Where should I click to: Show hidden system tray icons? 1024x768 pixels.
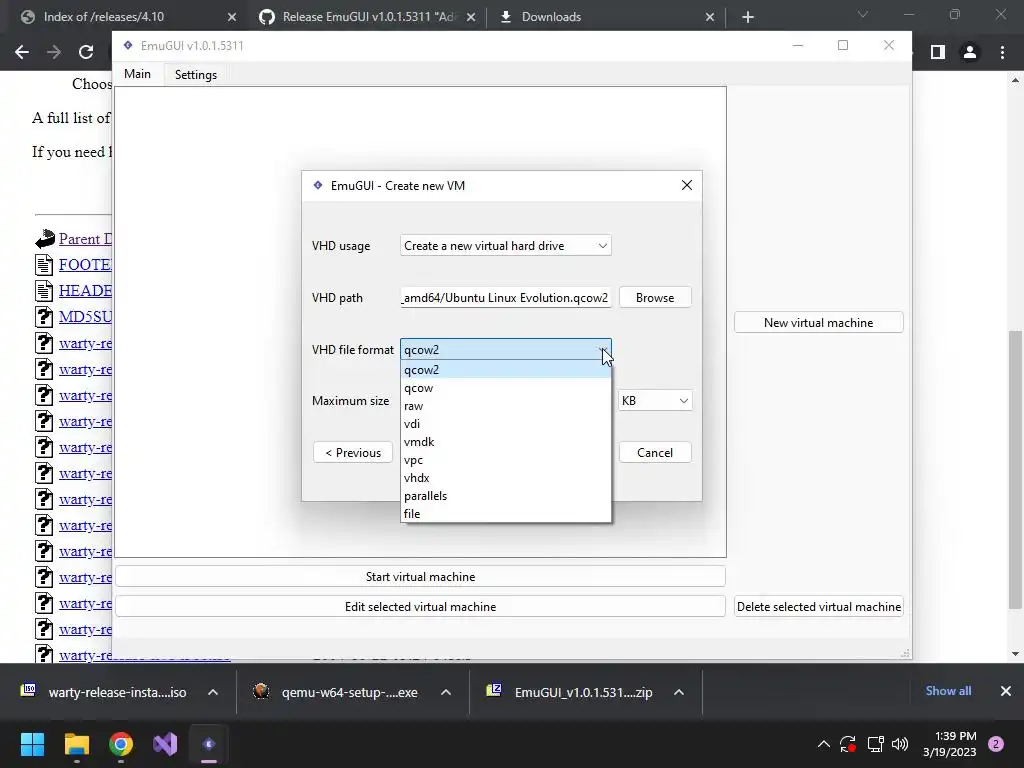tap(824, 744)
